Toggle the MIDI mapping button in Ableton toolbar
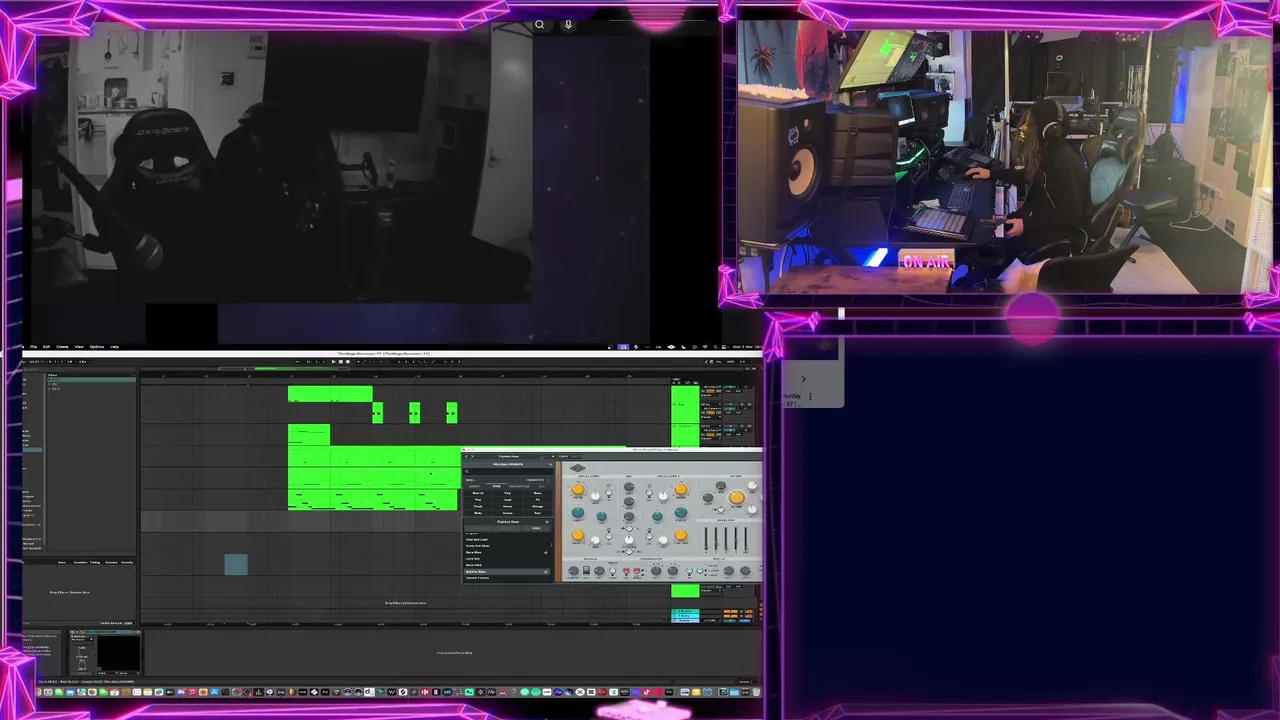Viewport: 1280px width, 720px height. [x=730, y=362]
